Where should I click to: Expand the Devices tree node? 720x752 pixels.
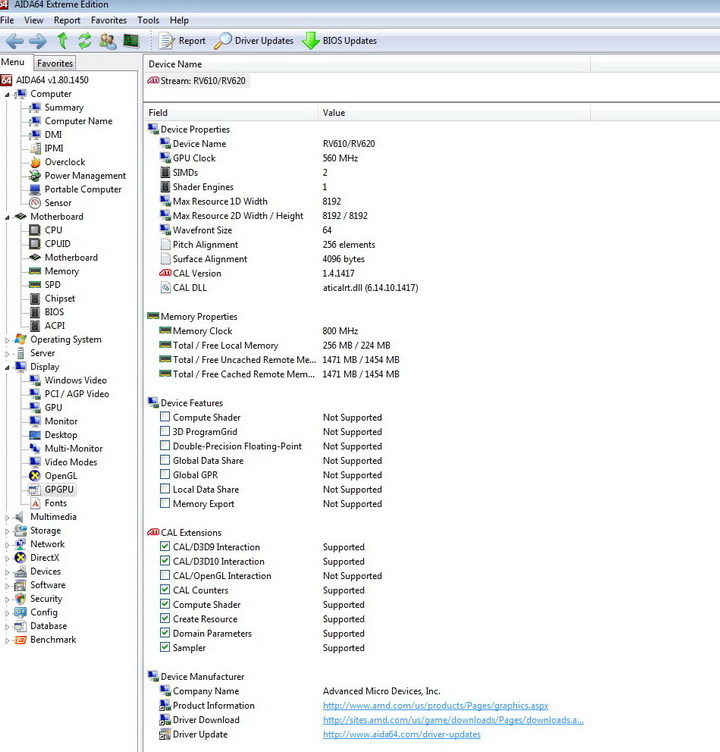point(7,572)
